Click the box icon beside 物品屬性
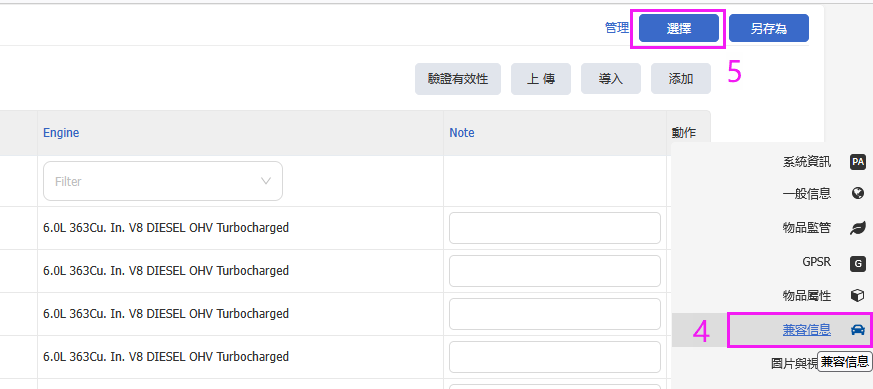The height and width of the screenshot is (389, 873). [x=857, y=296]
